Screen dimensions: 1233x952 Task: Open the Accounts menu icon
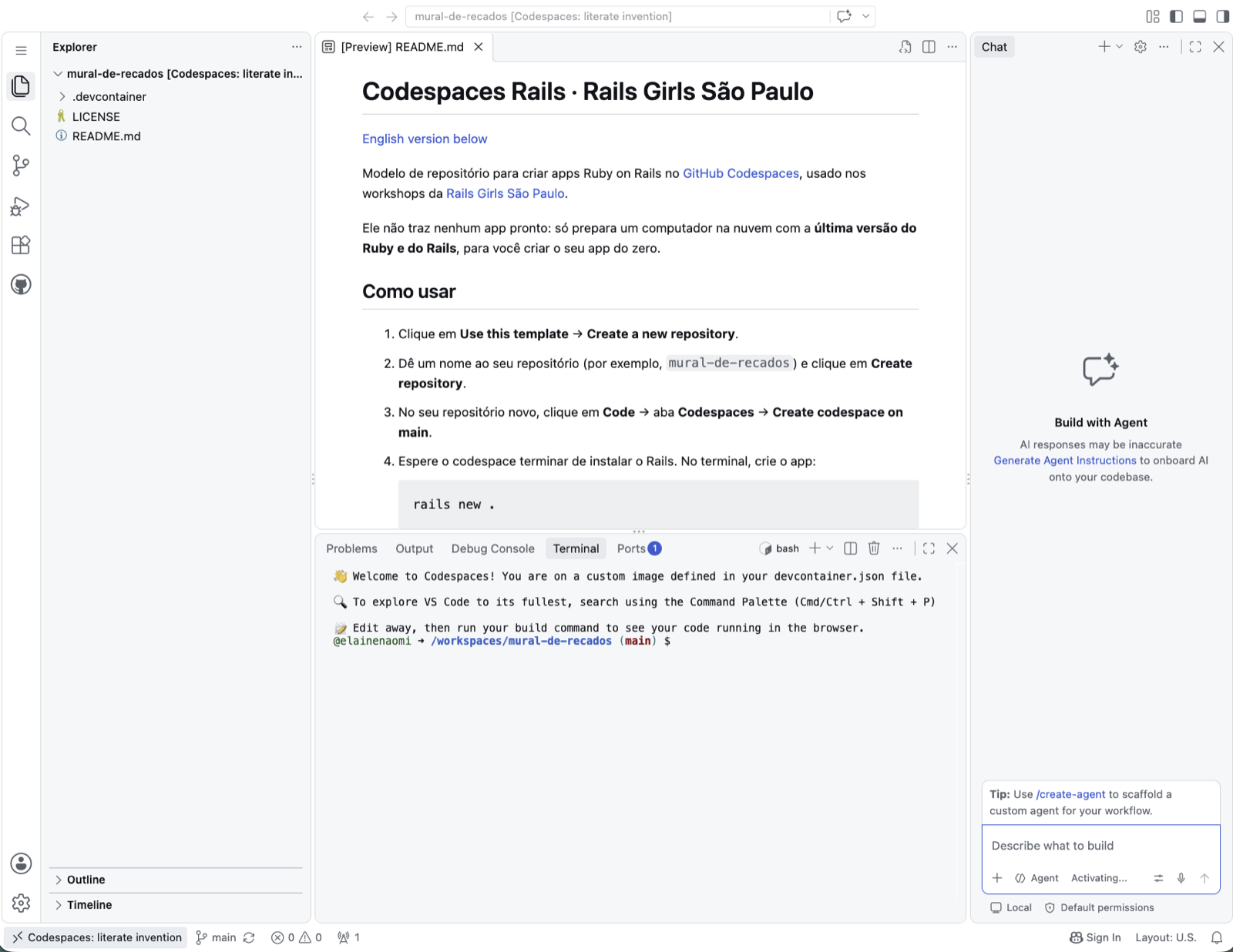[x=21, y=863]
